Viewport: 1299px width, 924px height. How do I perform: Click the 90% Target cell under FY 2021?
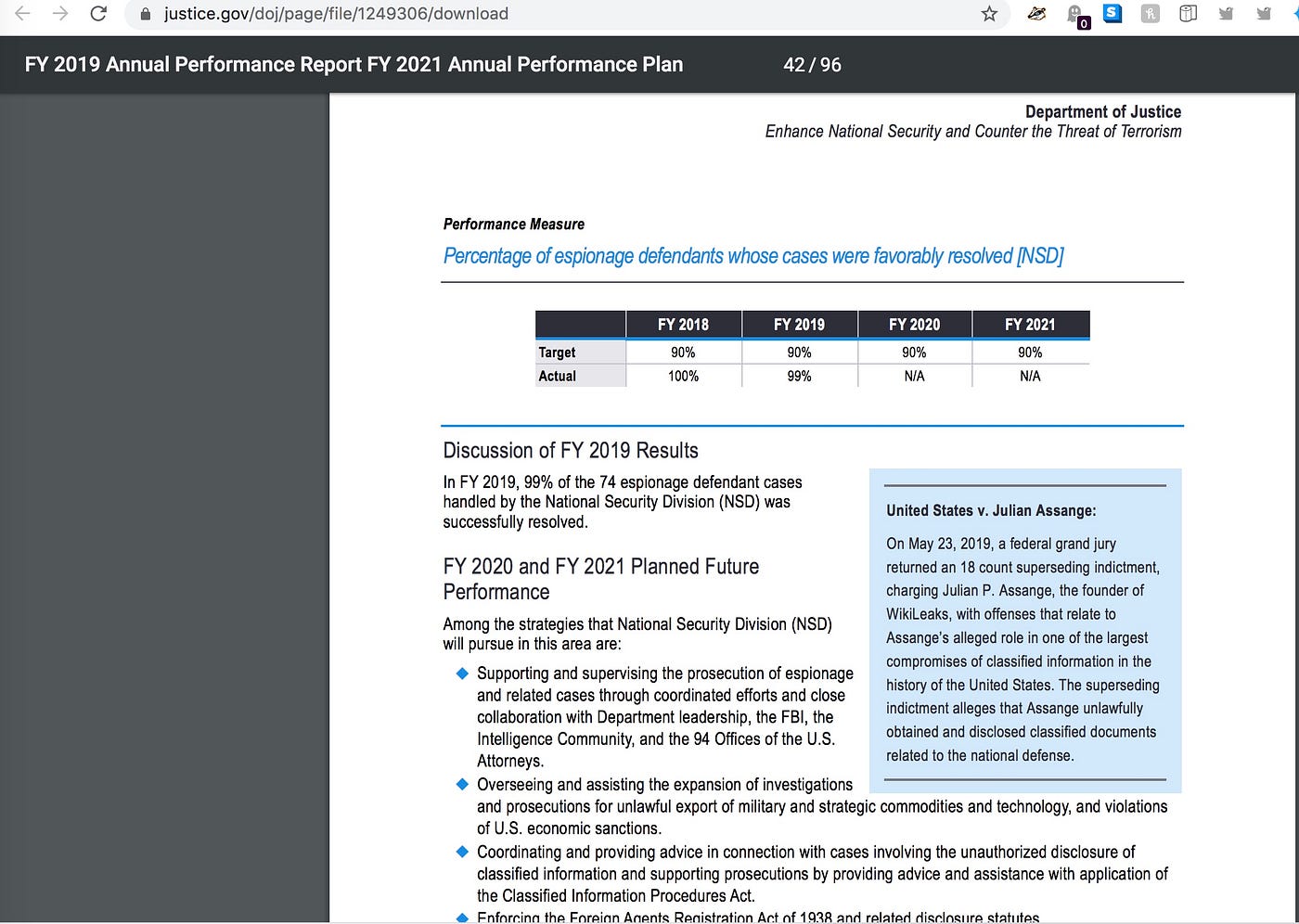[x=1030, y=353]
